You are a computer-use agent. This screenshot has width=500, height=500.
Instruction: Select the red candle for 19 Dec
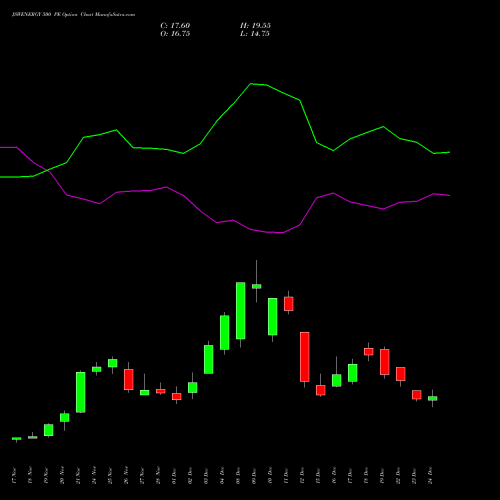(385, 362)
